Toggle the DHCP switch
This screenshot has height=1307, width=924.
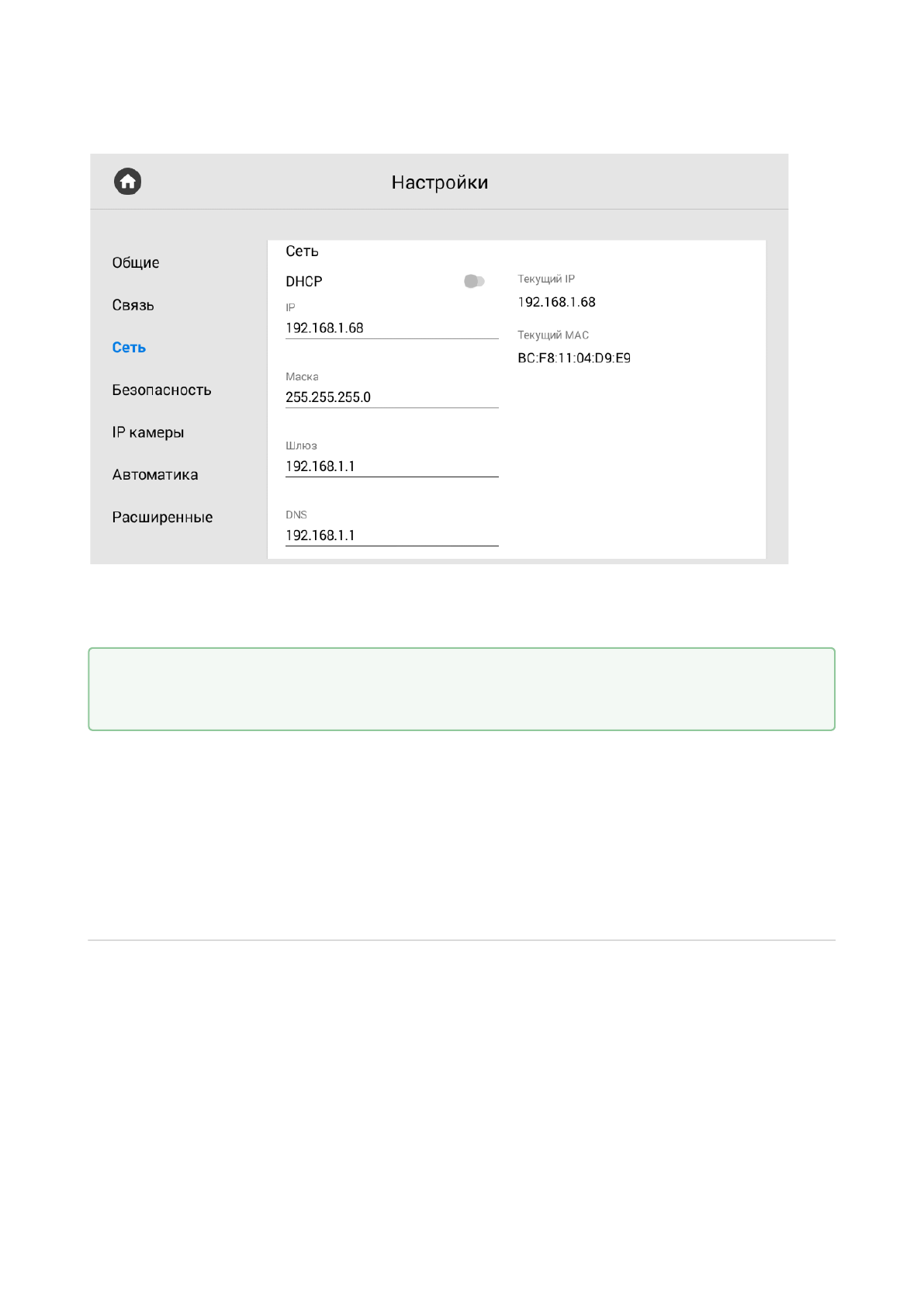coord(474,281)
